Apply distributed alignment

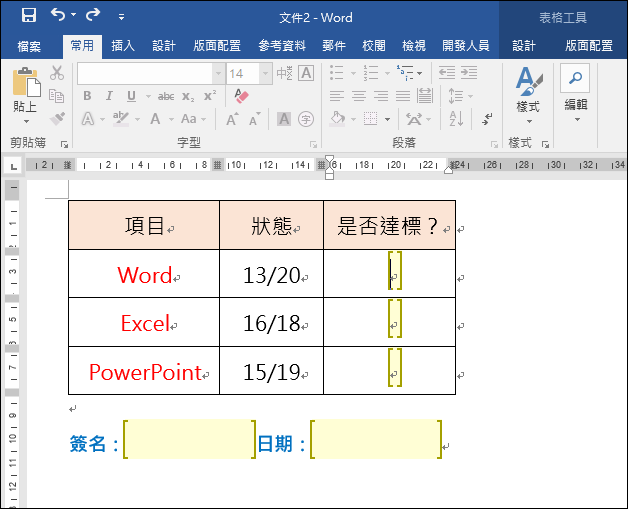pos(425,96)
